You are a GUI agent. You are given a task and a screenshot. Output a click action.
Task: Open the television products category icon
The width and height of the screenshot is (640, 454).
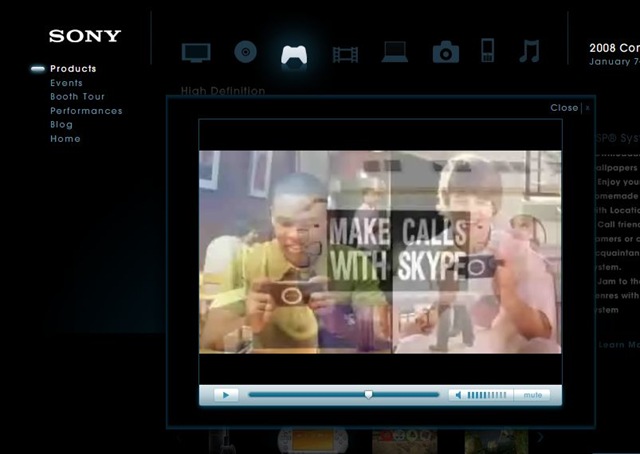point(196,52)
